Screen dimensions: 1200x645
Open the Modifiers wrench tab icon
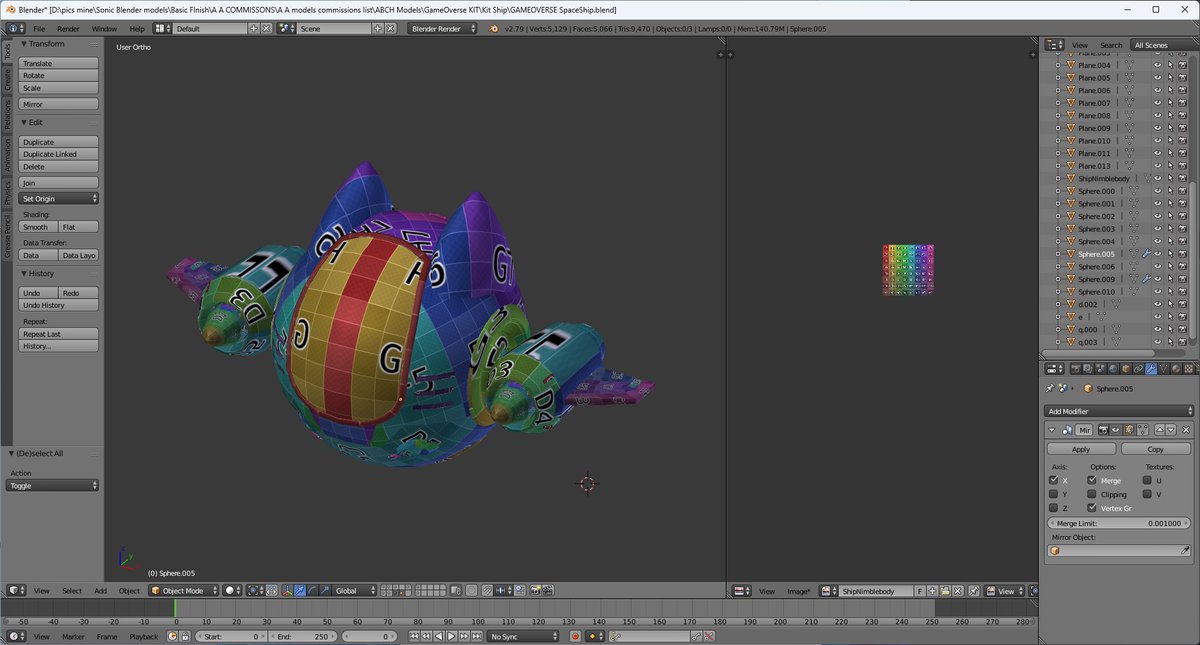[x=1151, y=369]
